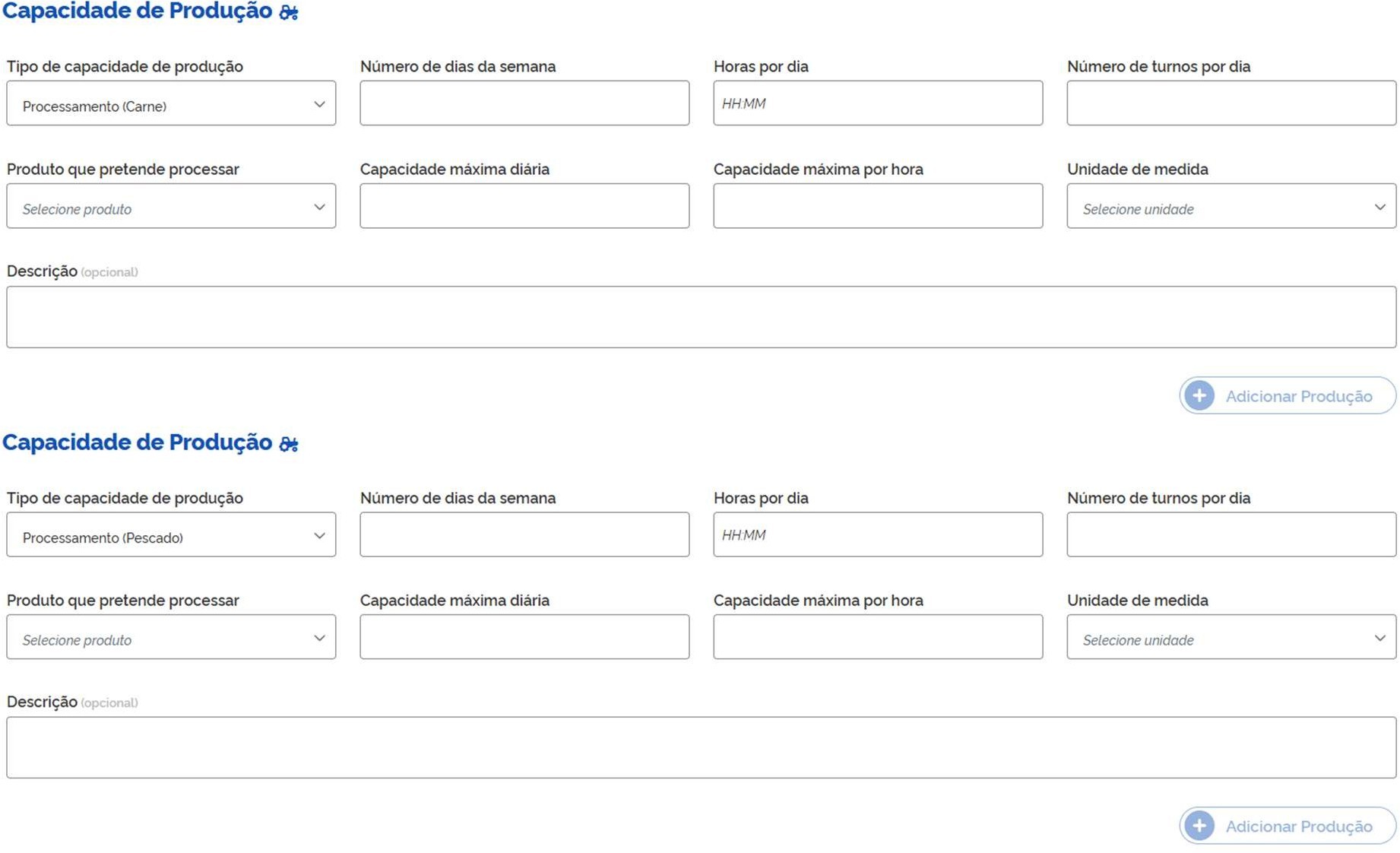The image size is (1400, 853).
Task: Select Capacidade máxima por hora for Pescado
Action: (878, 638)
